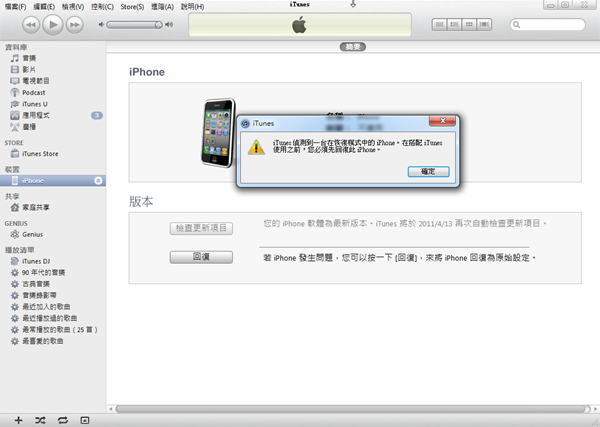Switch to album list view mode

click(x=454, y=24)
